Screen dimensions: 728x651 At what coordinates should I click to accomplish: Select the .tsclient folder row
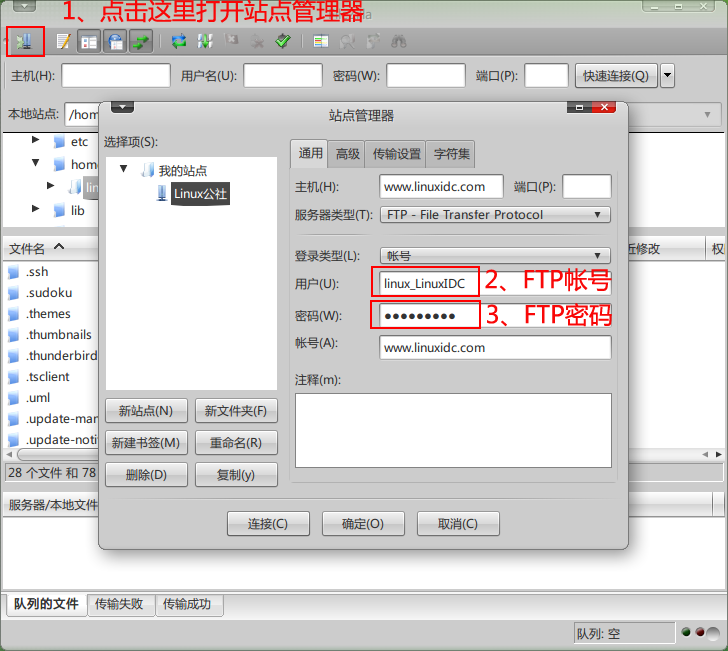point(52,377)
